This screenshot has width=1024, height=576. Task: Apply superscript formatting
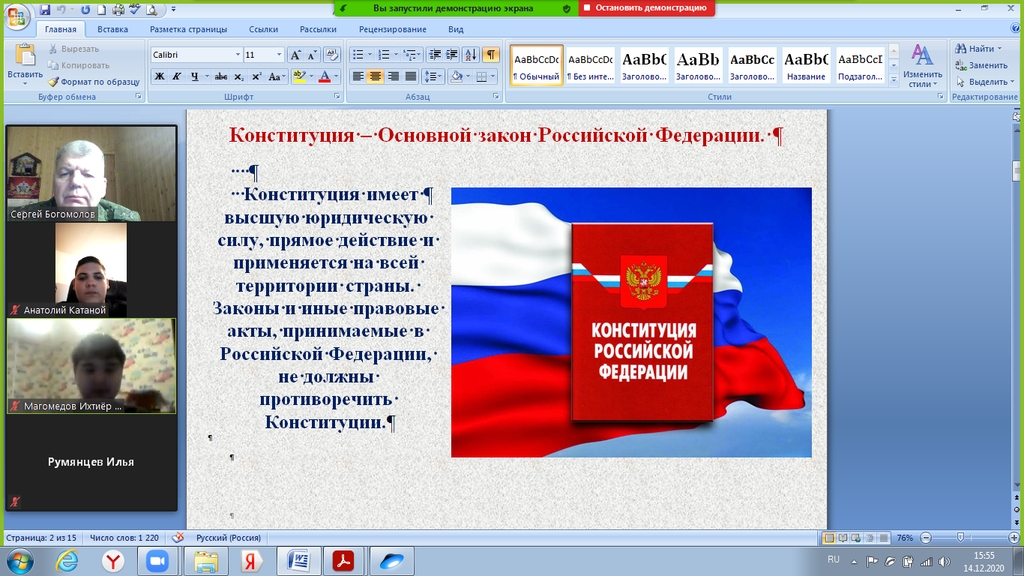(257, 76)
